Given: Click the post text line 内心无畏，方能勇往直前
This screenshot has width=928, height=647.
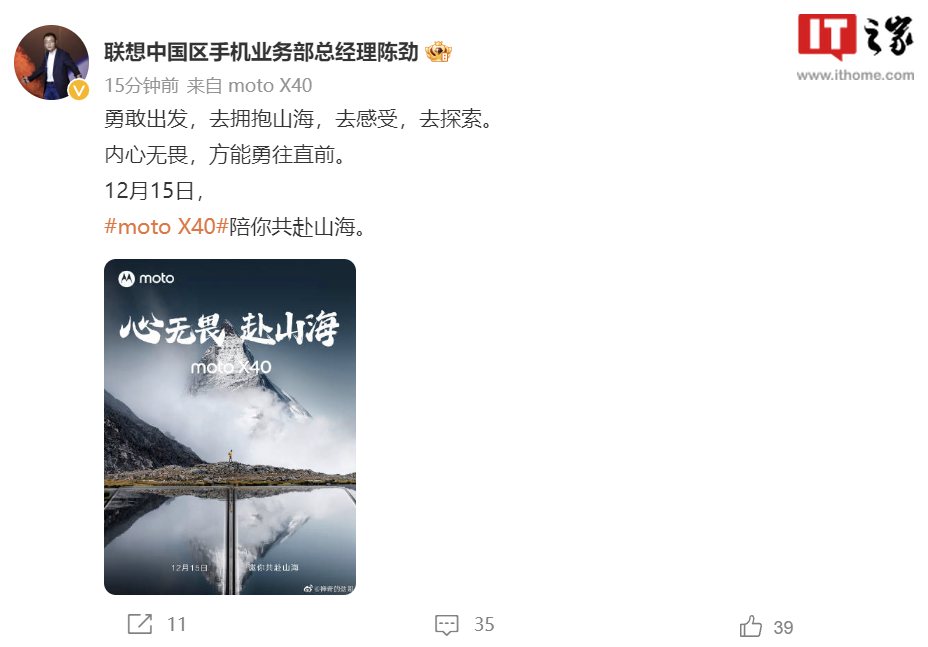Looking at the screenshot, I should pyautogui.click(x=225, y=155).
